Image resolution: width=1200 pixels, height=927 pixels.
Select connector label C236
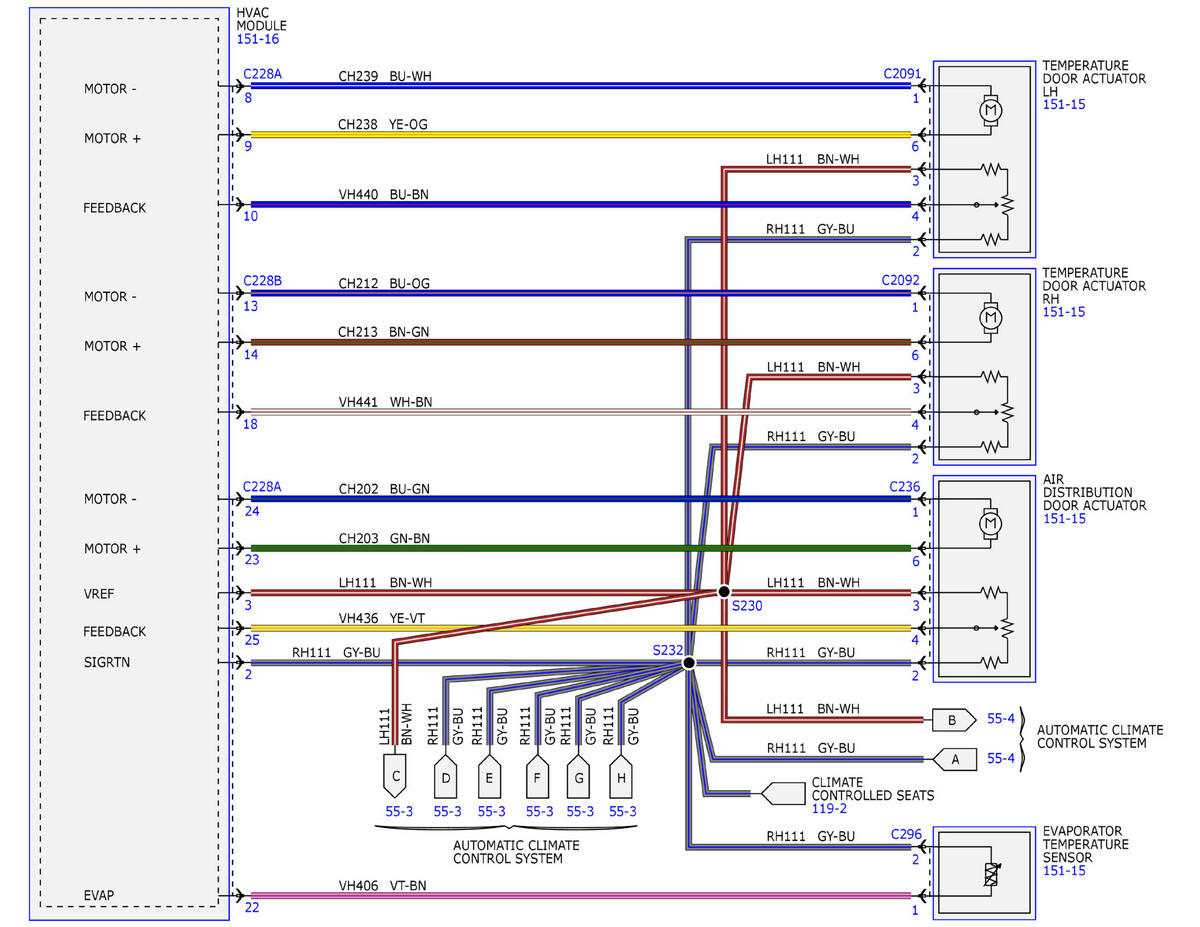point(904,487)
